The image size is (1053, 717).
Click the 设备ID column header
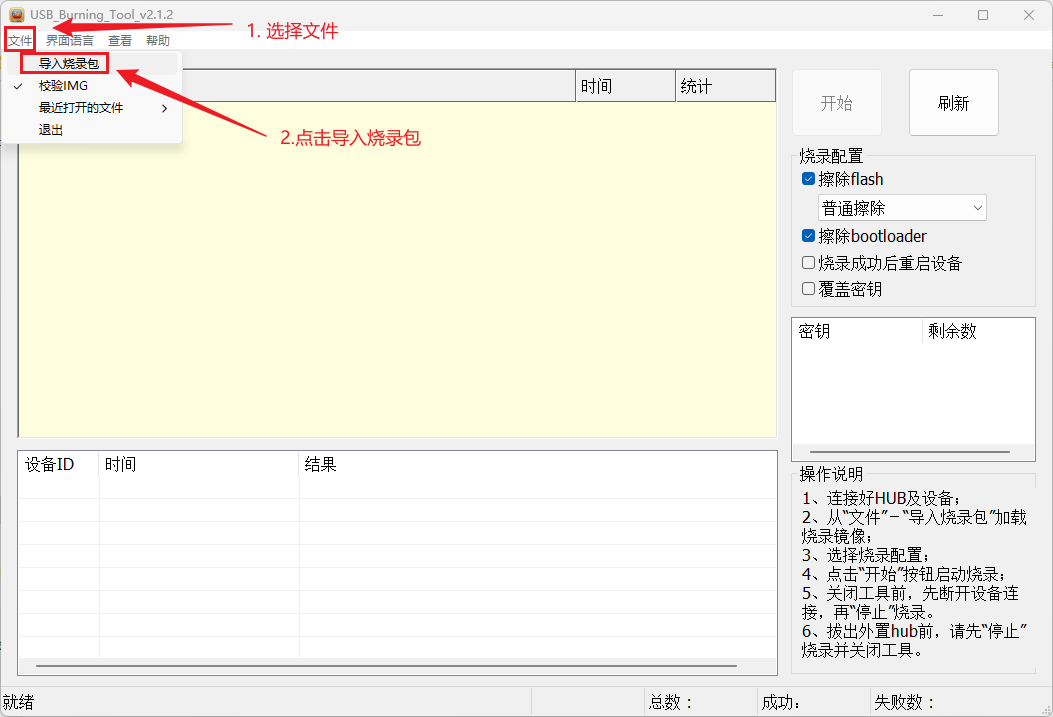click(x=50, y=464)
